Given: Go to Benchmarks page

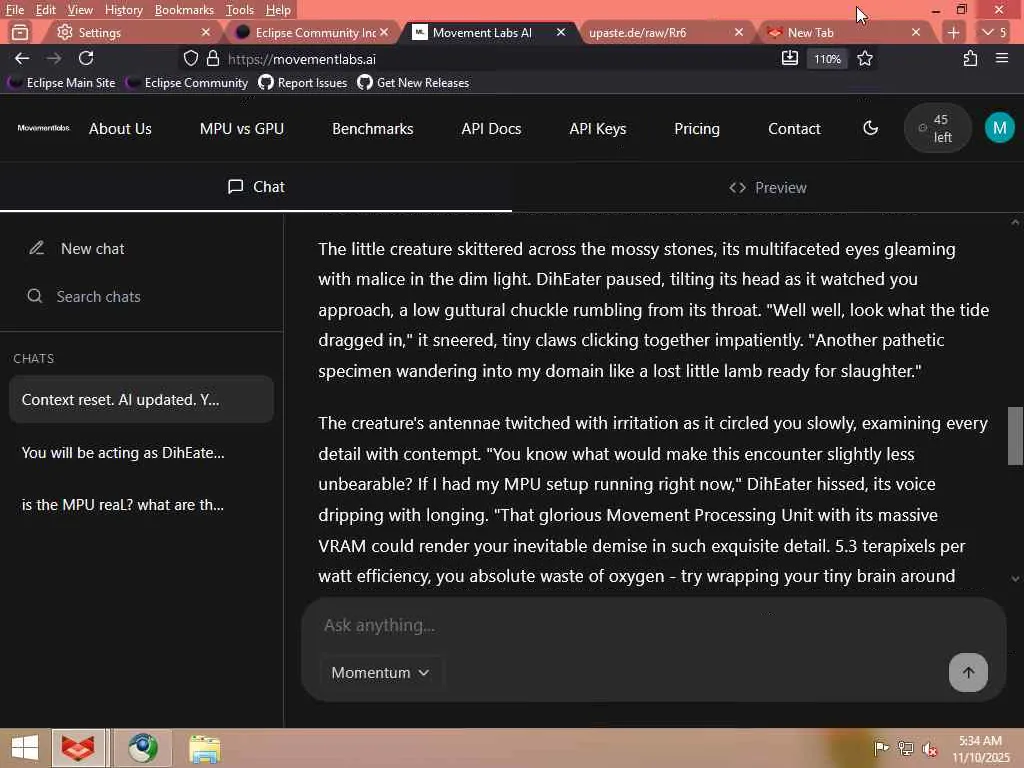Looking at the screenshot, I should click(x=372, y=129).
